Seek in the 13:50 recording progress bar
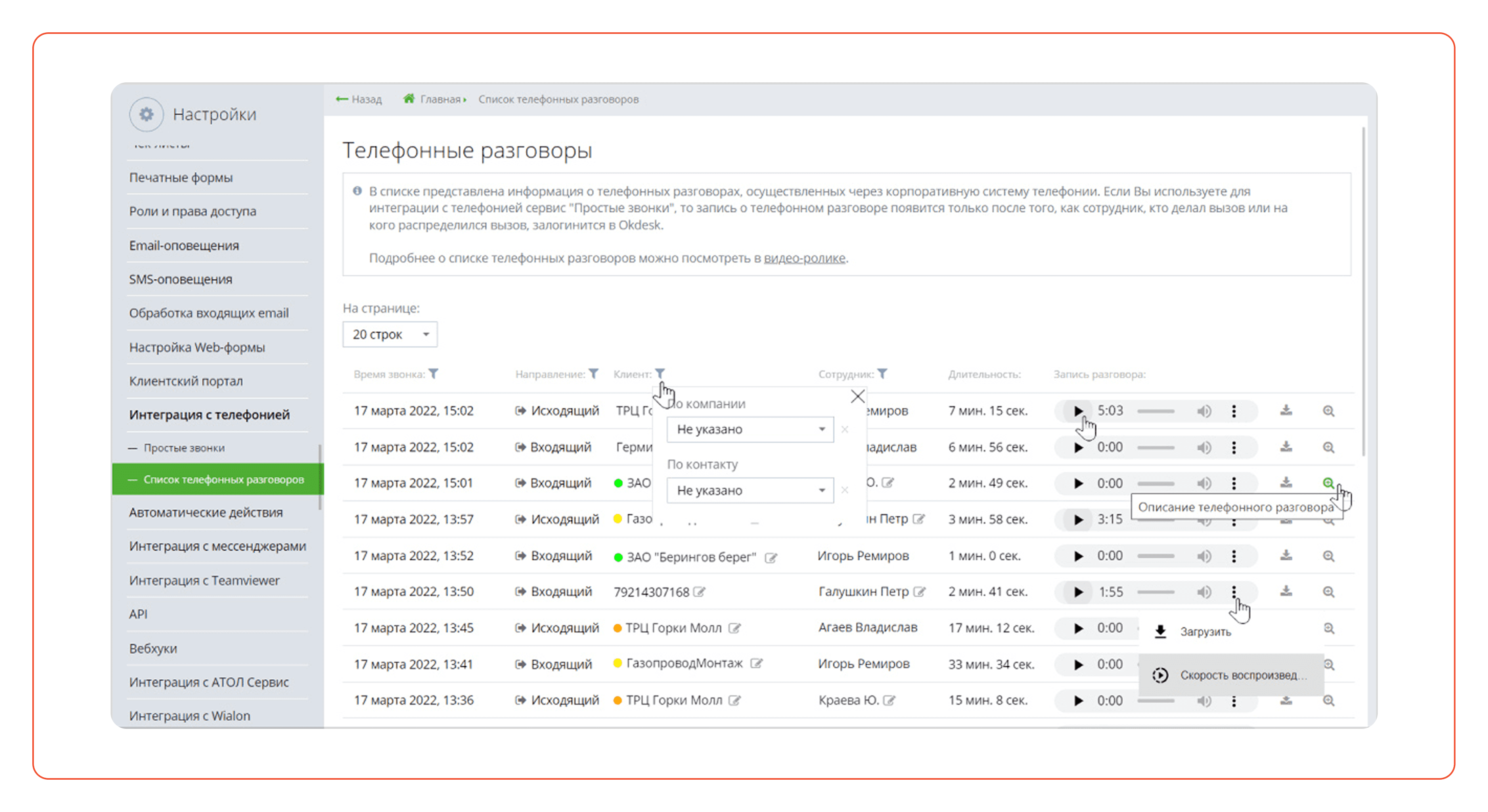Image resolution: width=1488 pixels, height=812 pixels. tap(1156, 592)
